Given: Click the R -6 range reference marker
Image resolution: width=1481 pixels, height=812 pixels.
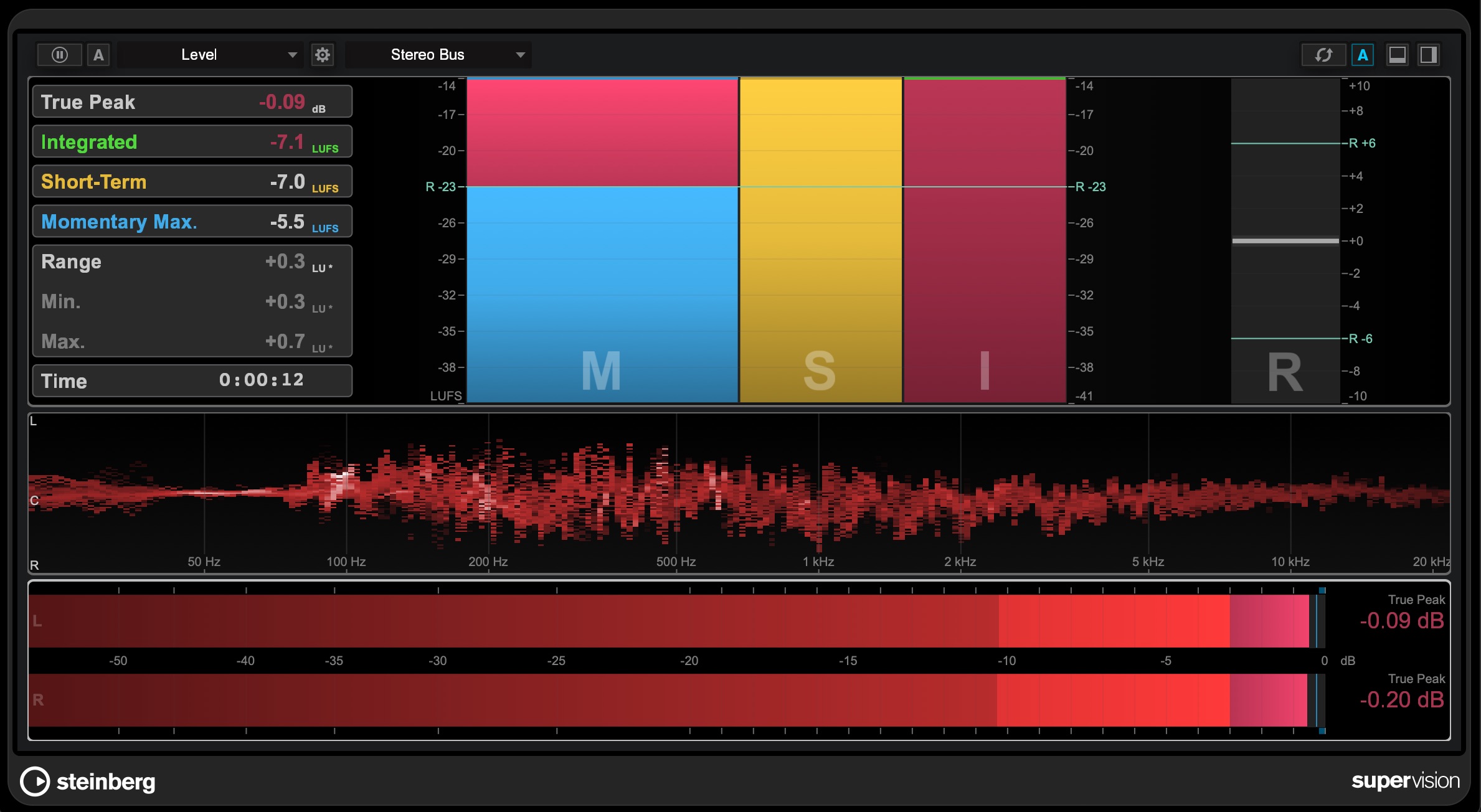Looking at the screenshot, I should click(x=1361, y=339).
